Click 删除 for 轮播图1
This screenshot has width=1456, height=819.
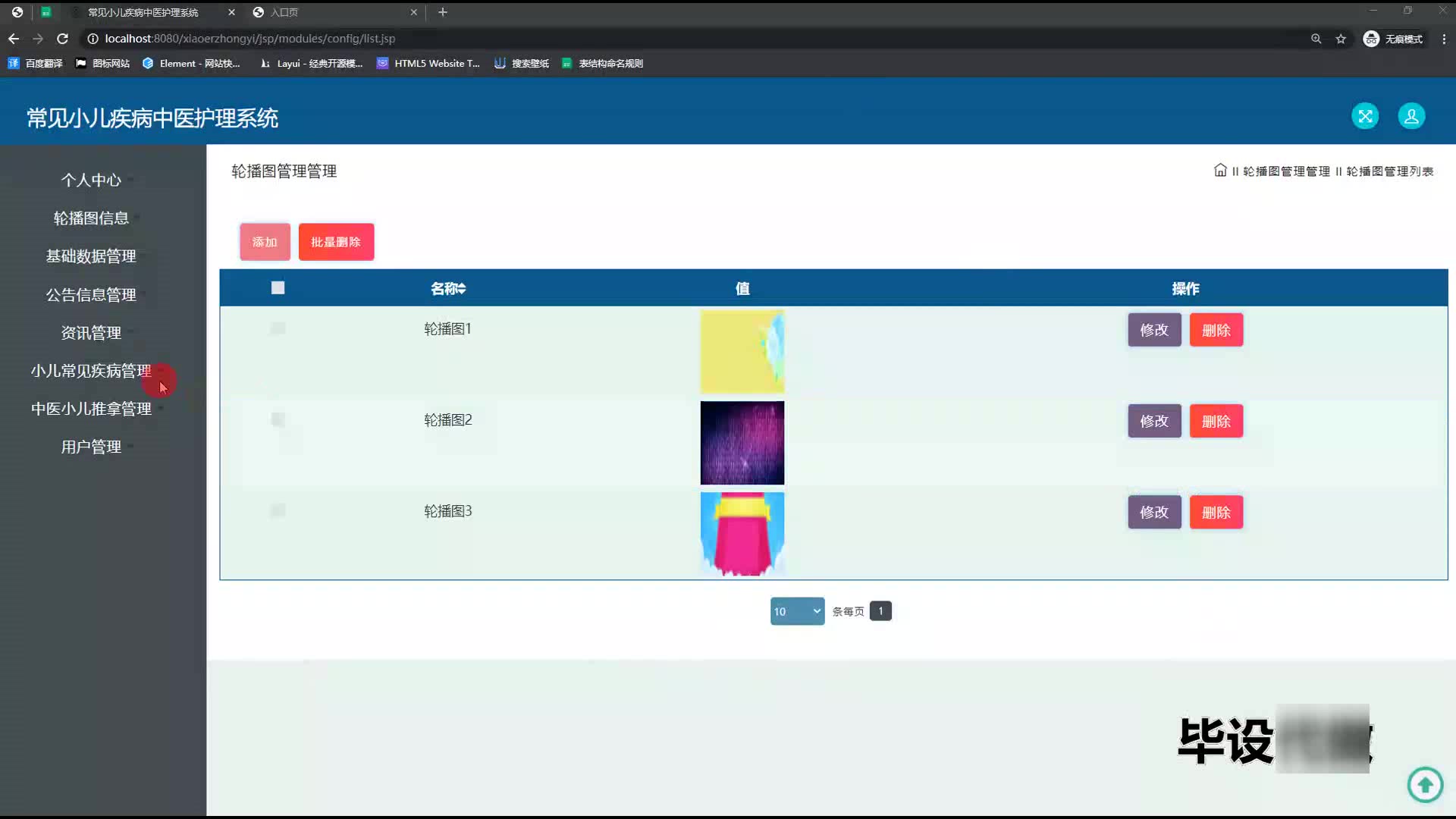[x=1216, y=330]
